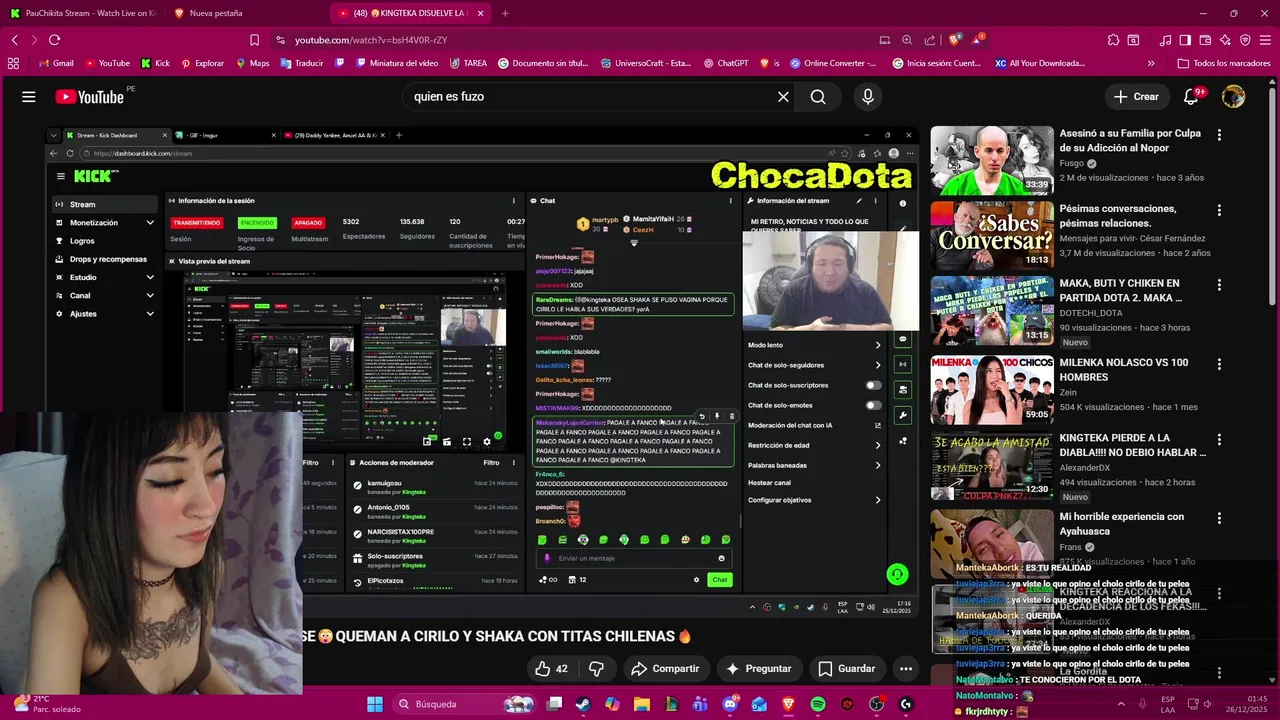This screenshot has height=720, width=1280.
Task: Open MILENKA 100 CHICOS video thumbnail
Action: (x=992, y=390)
